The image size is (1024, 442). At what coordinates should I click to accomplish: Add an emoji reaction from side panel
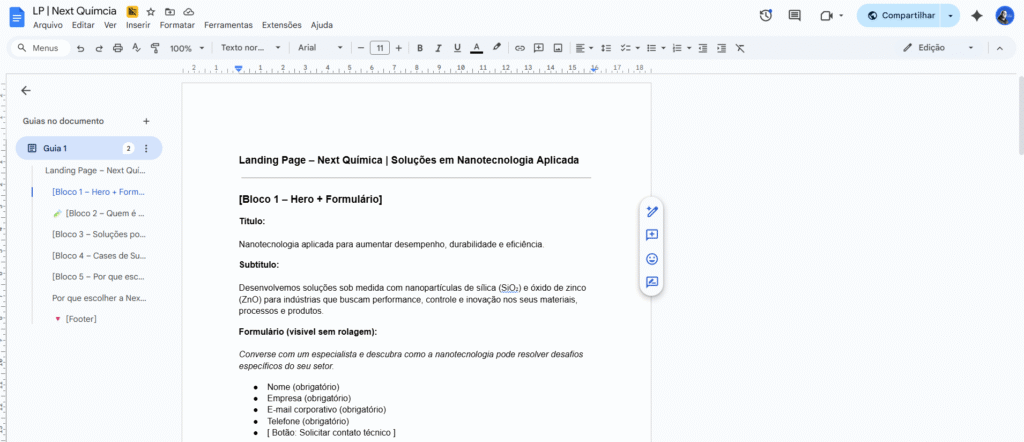[652, 259]
